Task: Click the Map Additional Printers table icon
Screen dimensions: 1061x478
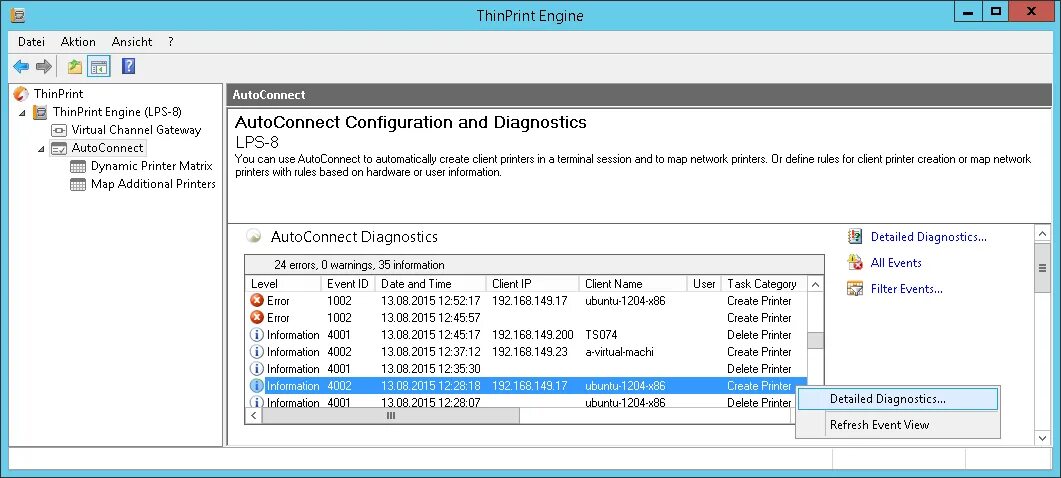Action: tap(78, 184)
